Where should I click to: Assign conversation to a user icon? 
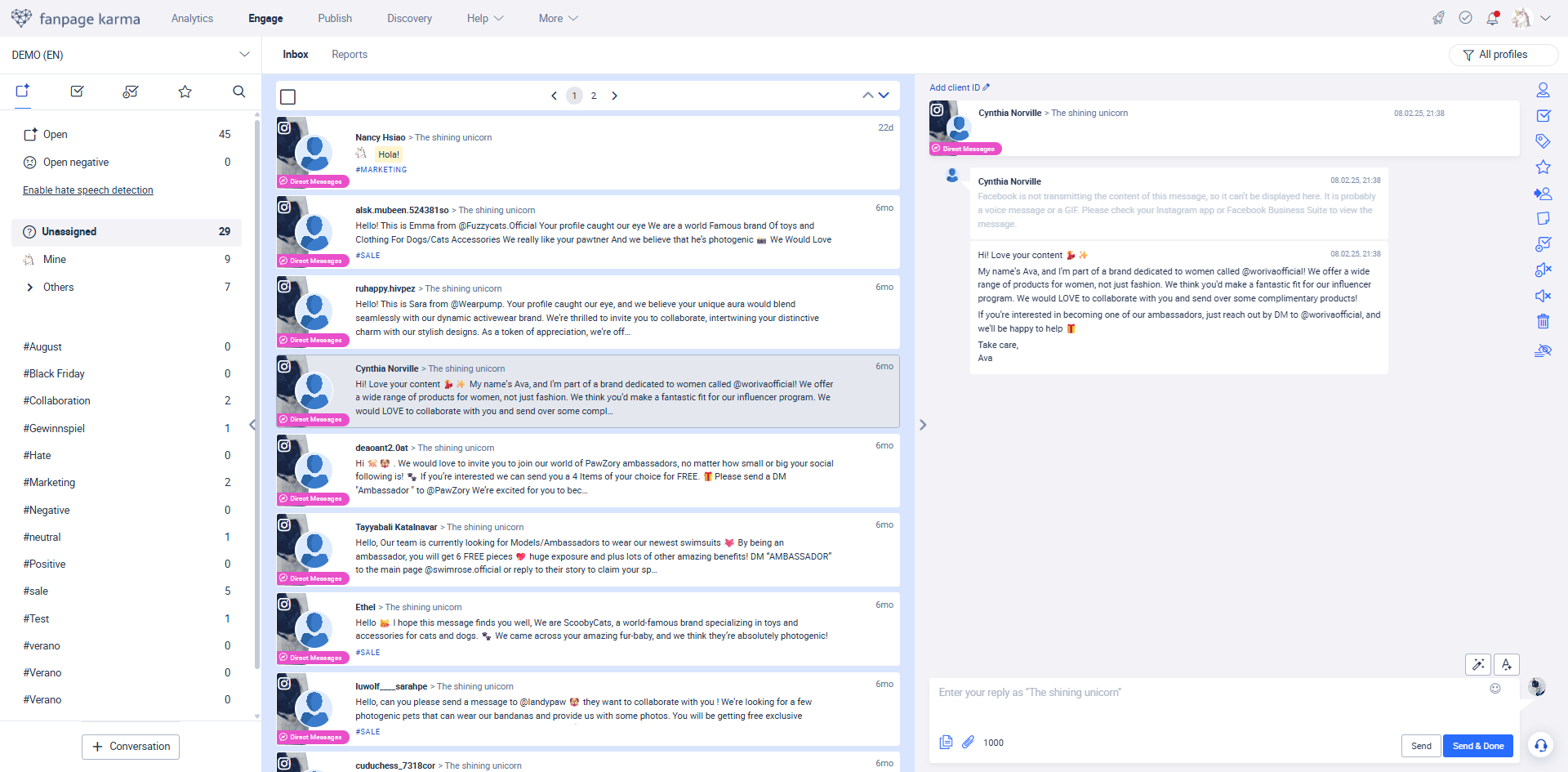[x=1543, y=194]
